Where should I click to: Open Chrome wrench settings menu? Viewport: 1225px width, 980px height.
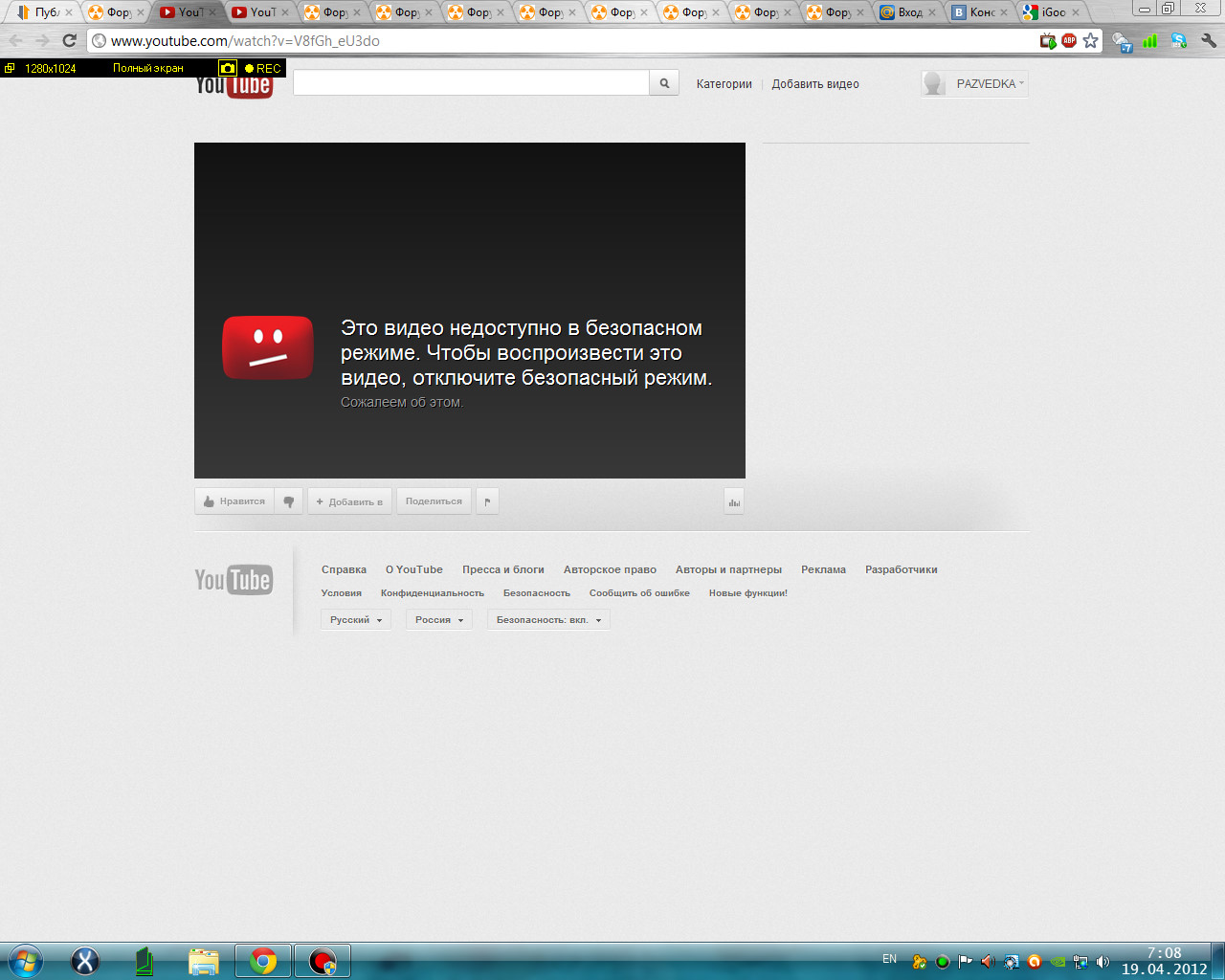(x=1209, y=40)
